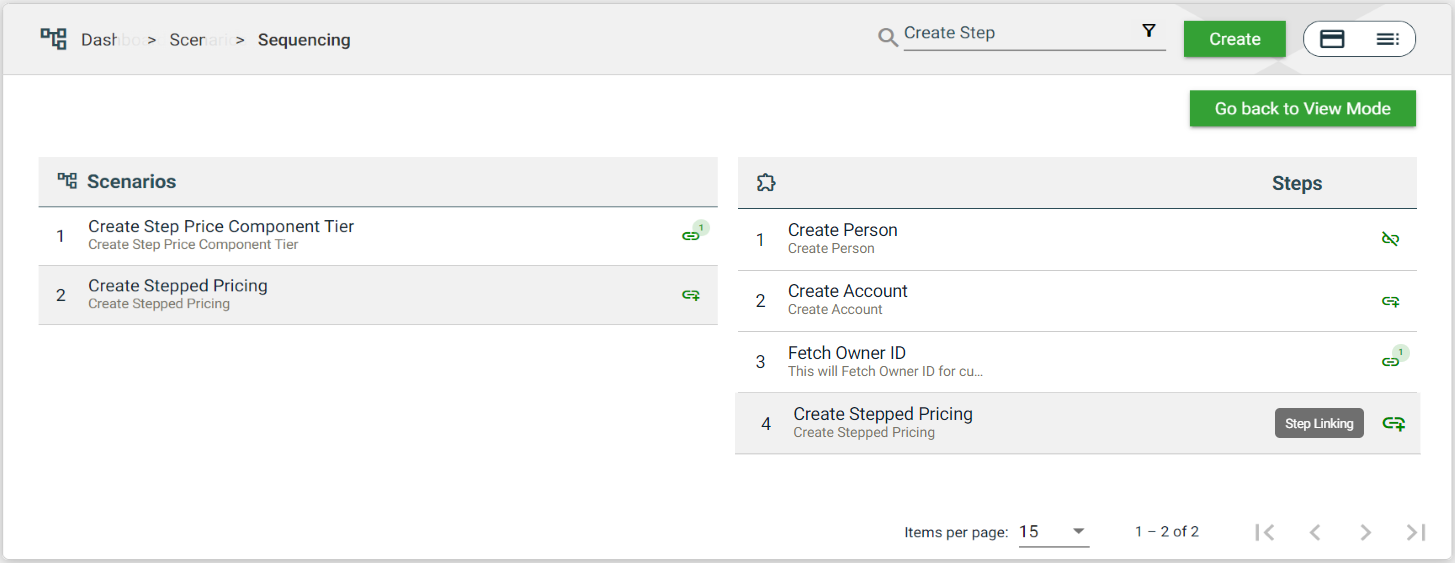Click add-link icon for Create Stepped Pricing scenario
Screen dimensions: 1455x563
tap(690, 295)
